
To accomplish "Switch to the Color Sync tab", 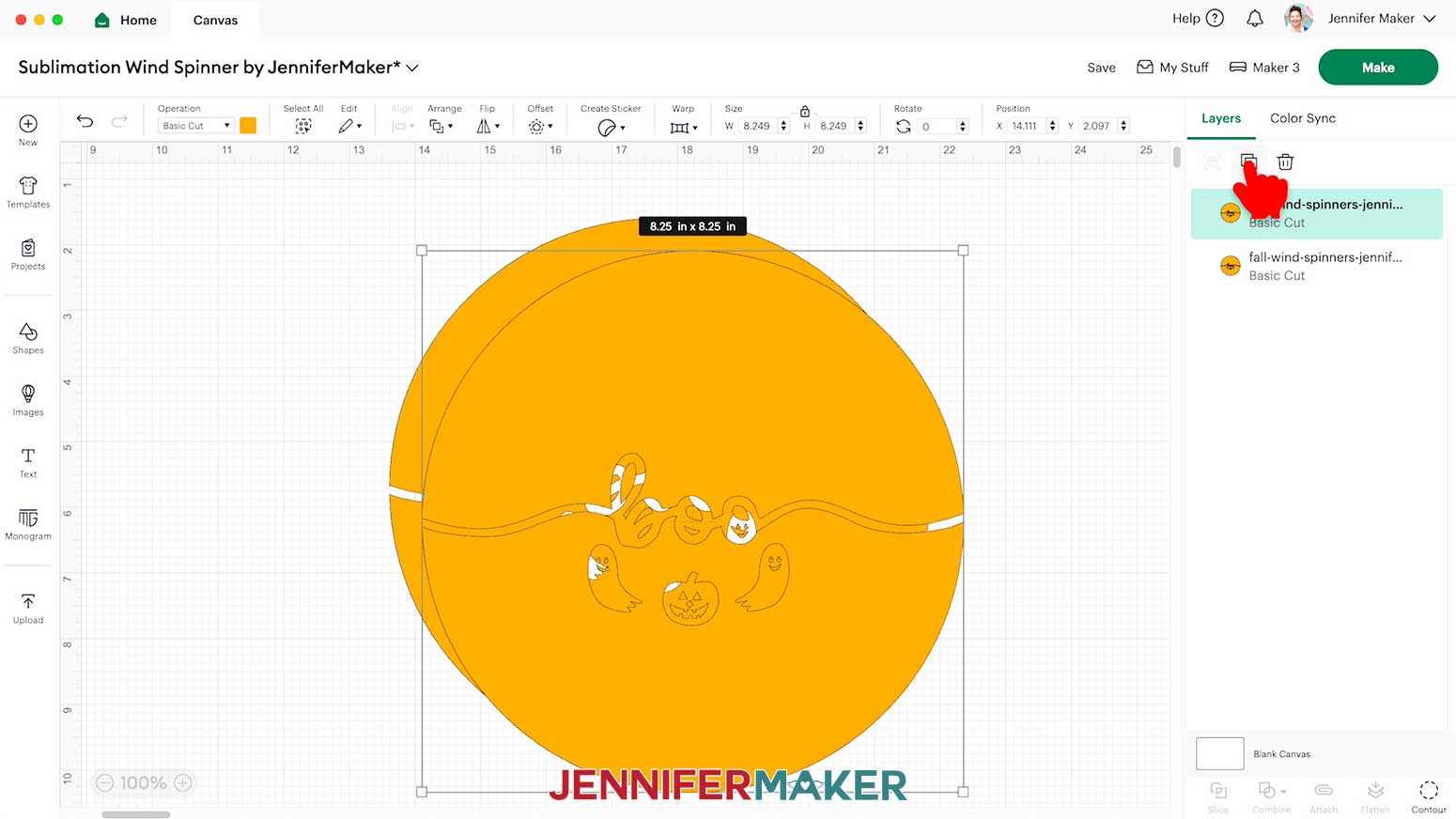I will (1303, 118).
